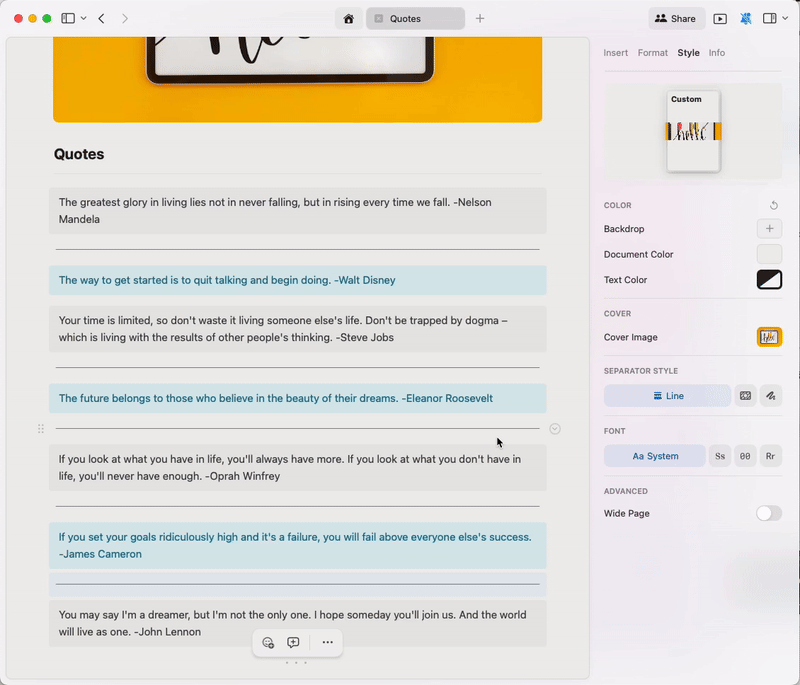Screen dimensions: 800x685
Task: Close the Quotes tab with its x icon
Action: pyautogui.click(x=379, y=19)
